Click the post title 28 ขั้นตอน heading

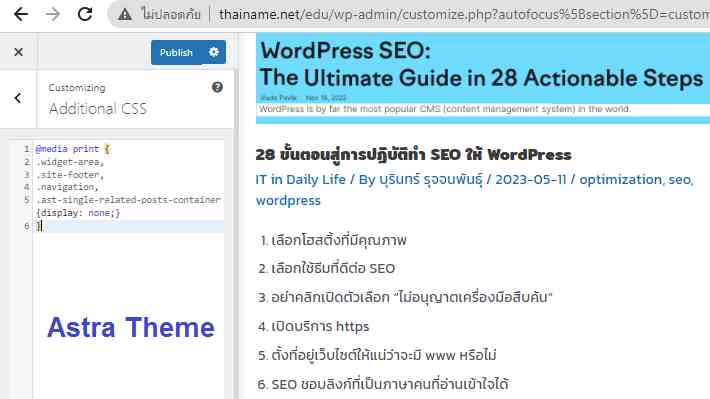coord(413,154)
